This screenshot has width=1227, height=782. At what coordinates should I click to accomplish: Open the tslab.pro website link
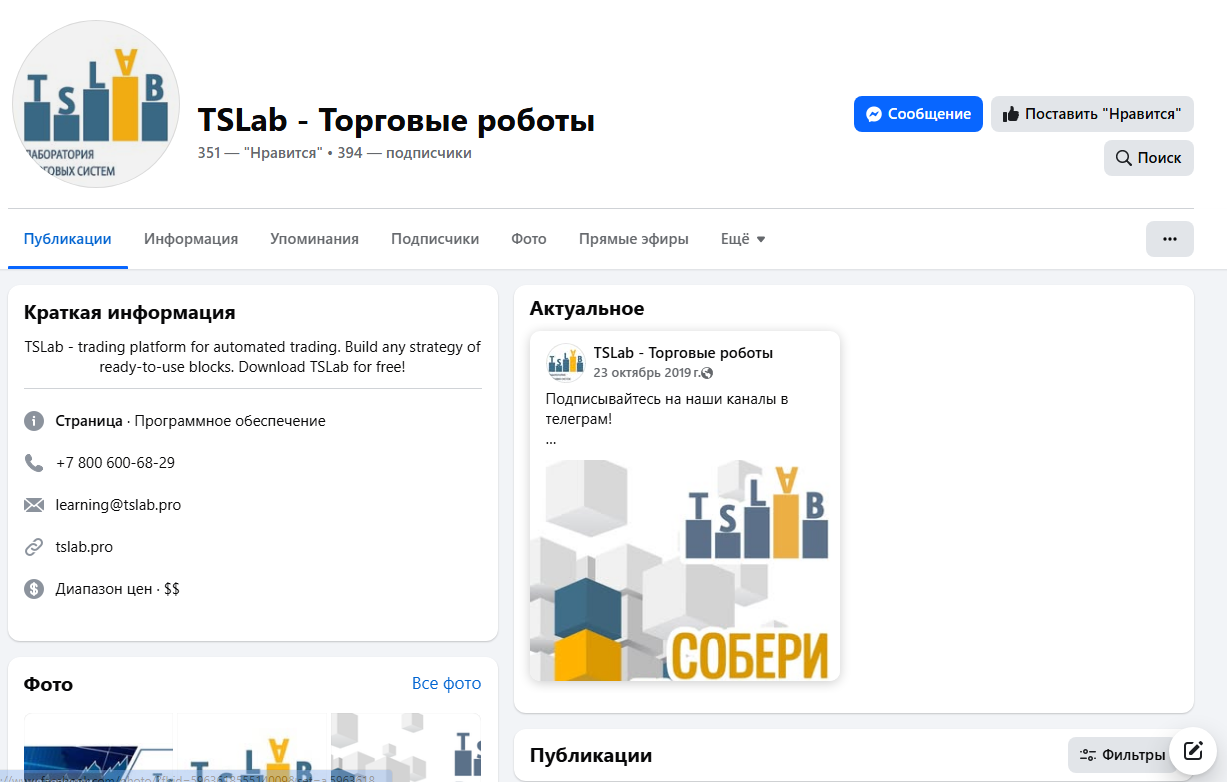(84, 547)
